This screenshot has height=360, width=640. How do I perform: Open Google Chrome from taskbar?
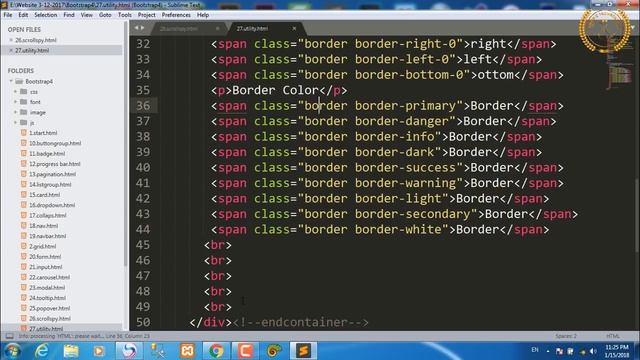[216, 351]
